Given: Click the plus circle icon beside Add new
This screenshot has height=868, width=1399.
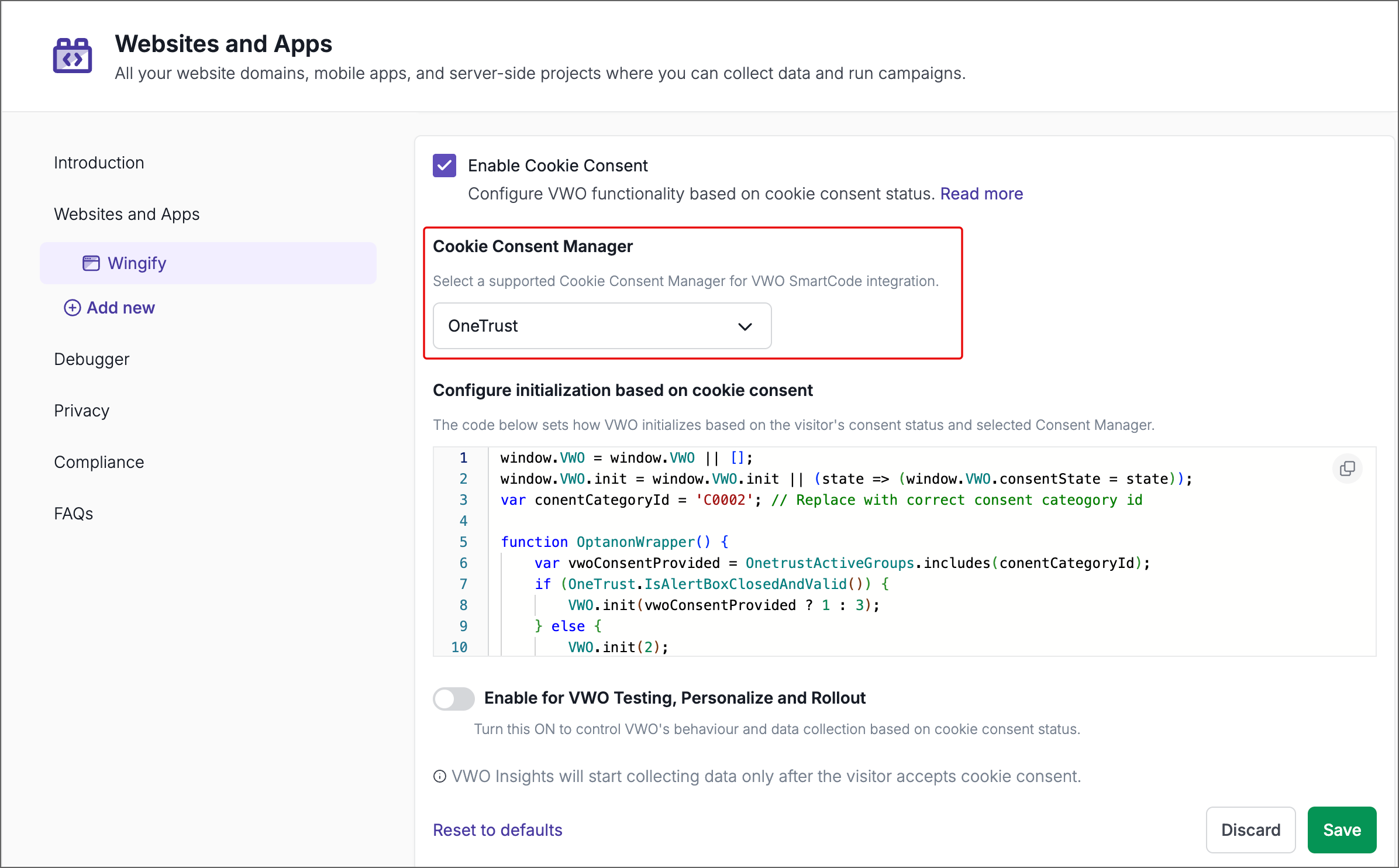Looking at the screenshot, I should (x=72, y=308).
